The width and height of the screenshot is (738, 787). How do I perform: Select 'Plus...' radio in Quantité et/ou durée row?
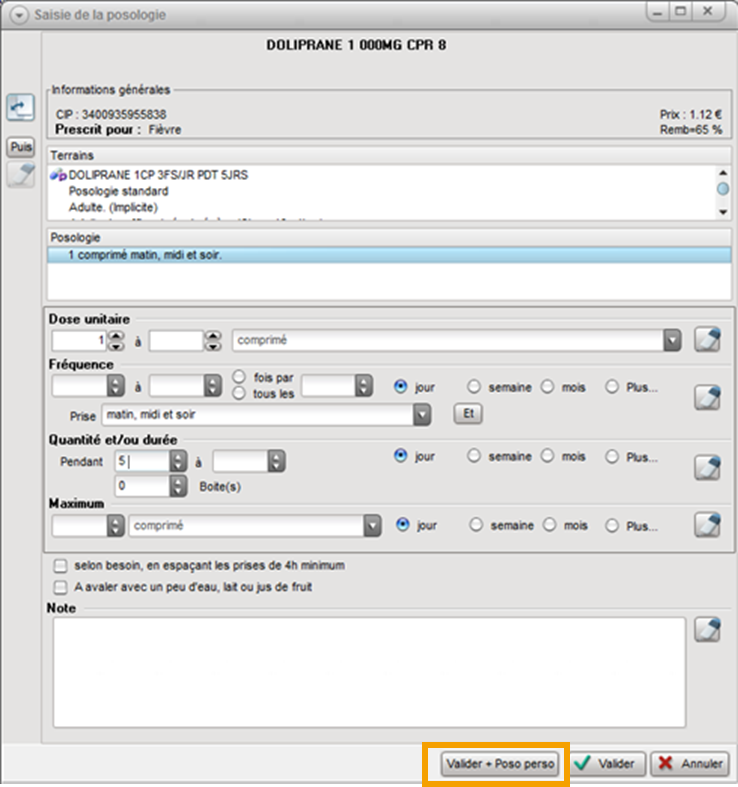tap(612, 456)
